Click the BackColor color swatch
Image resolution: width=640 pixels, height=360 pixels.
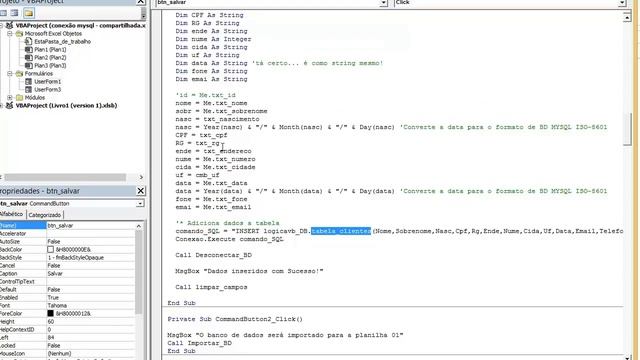[x=50, y=249]
